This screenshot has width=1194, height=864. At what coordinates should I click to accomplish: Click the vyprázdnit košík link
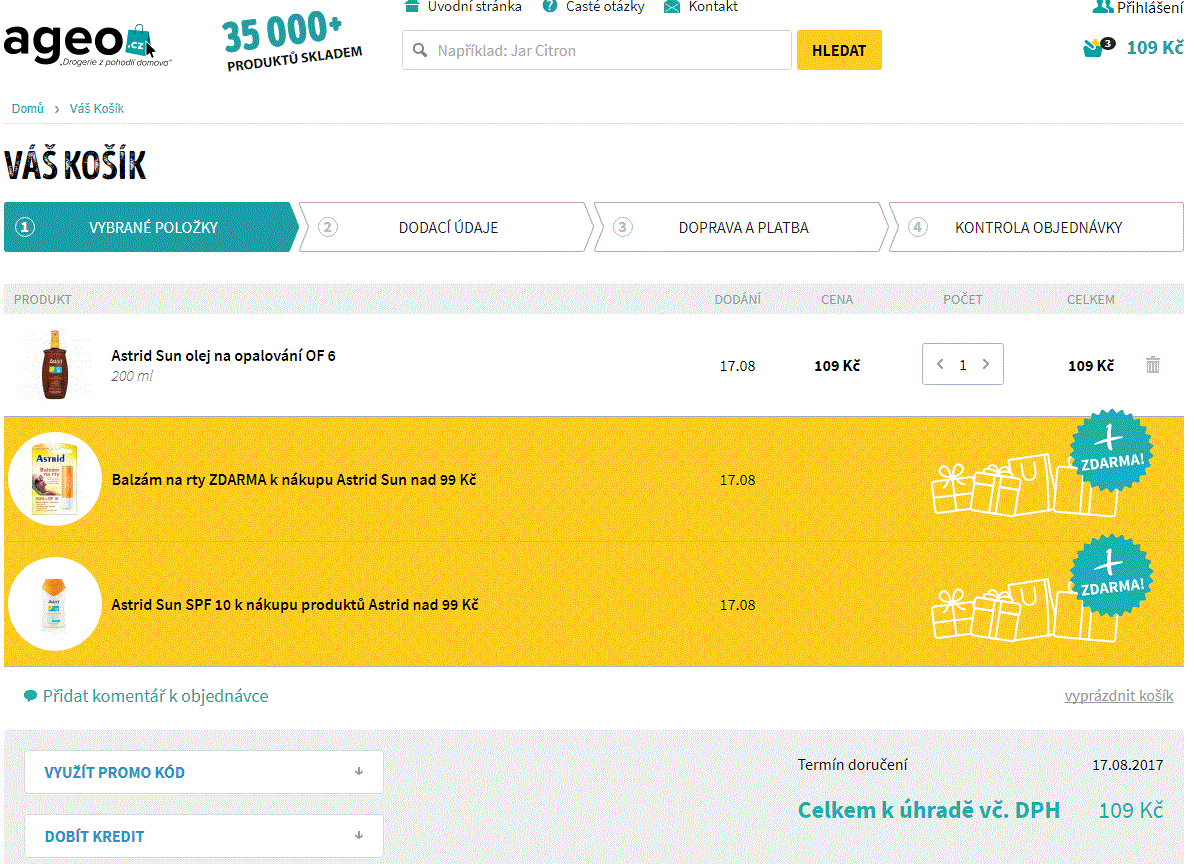pos(1118,696)
